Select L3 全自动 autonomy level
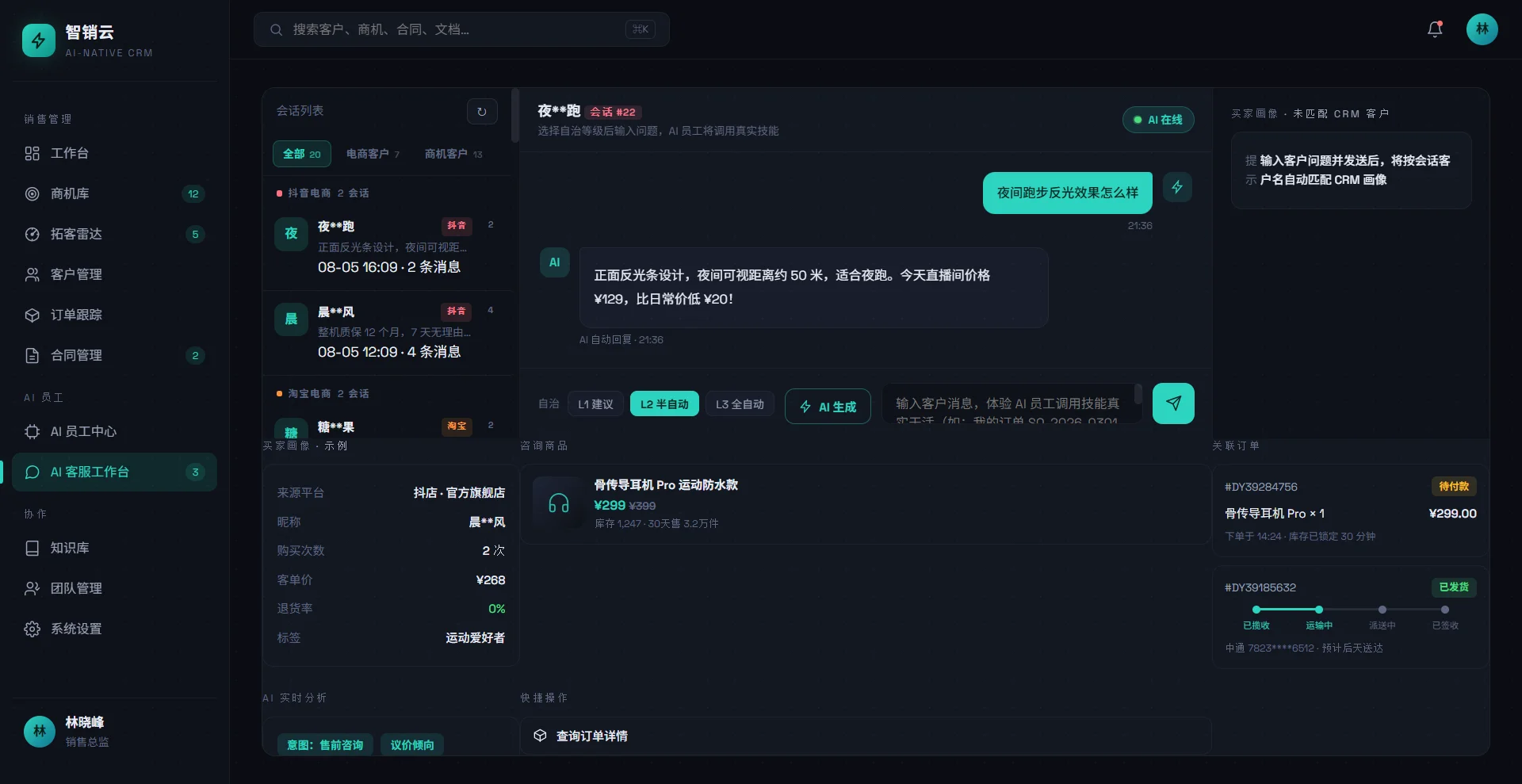The height and width of the screenshot is (784, 1522). click(x=740, y=404)
